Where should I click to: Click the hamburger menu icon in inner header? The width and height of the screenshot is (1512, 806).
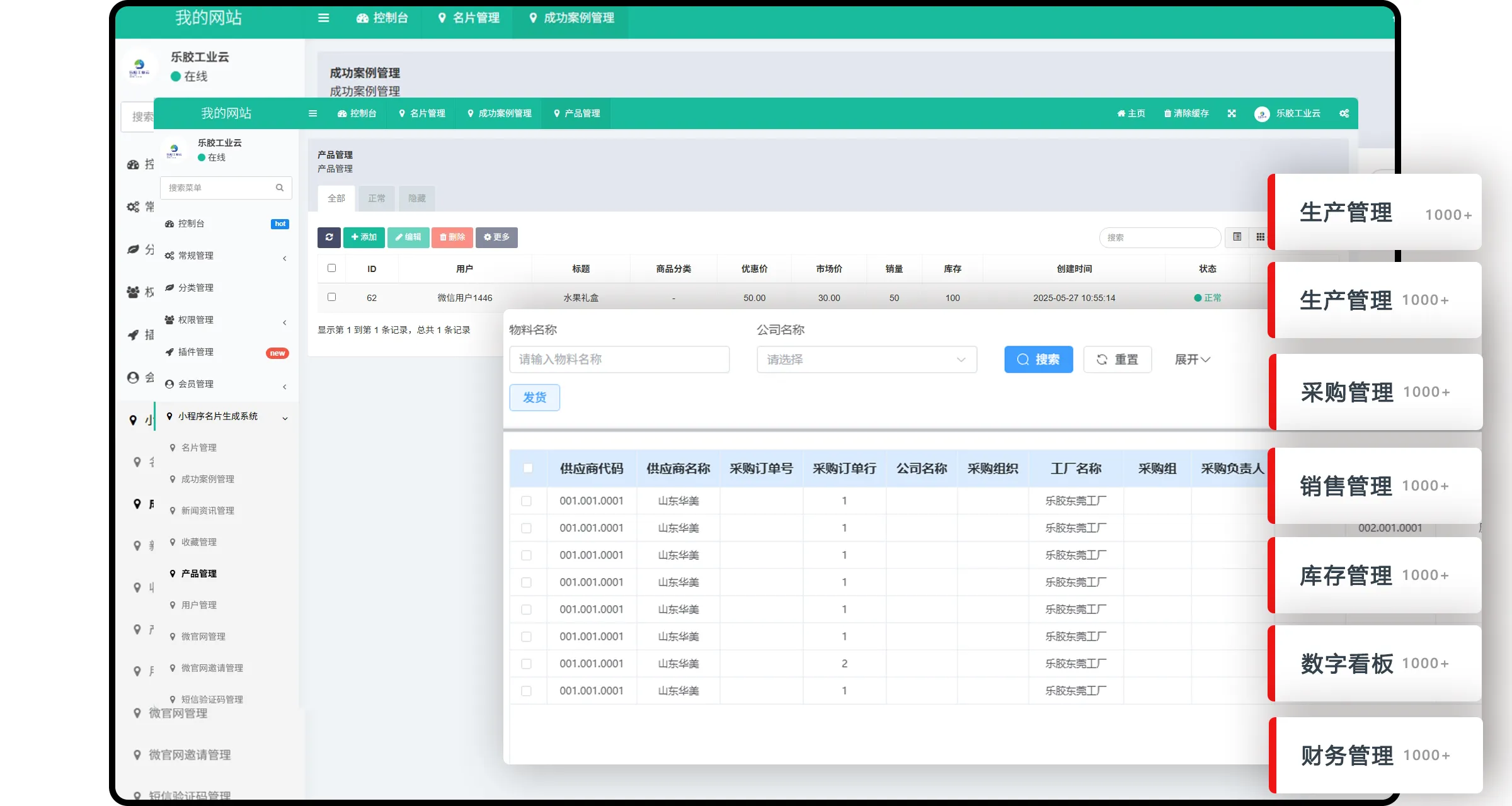pyautogui.click(x=312, y=113)
